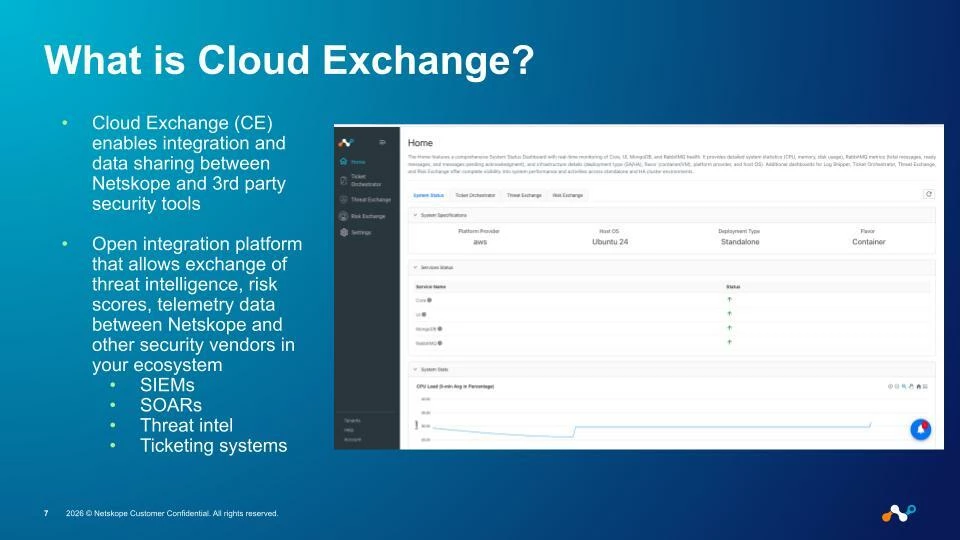Screen dimensions: 960x540
Task: Click the RabbitMQ service up-arrow status
Action: click(729, 342)
